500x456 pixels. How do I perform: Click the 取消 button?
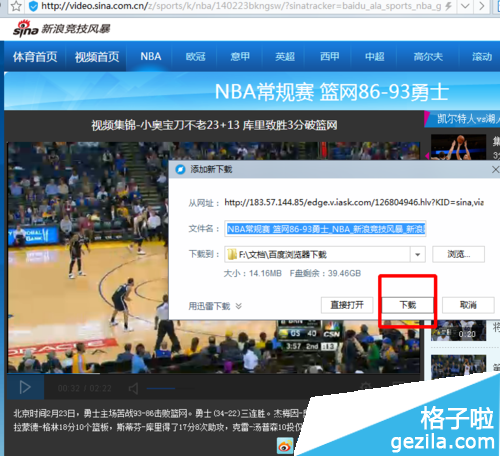click(468, 305)
